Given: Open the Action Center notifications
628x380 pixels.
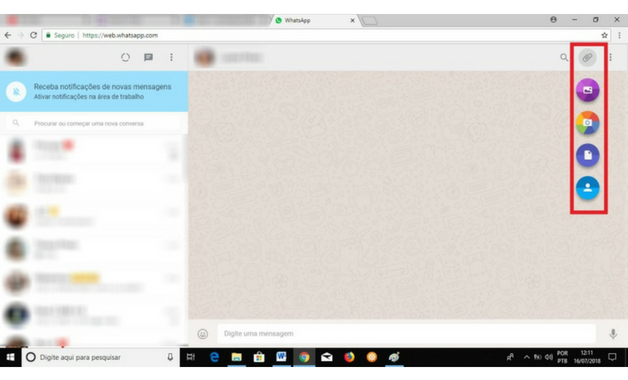Looking at the screenshot, I should (612, 357).
